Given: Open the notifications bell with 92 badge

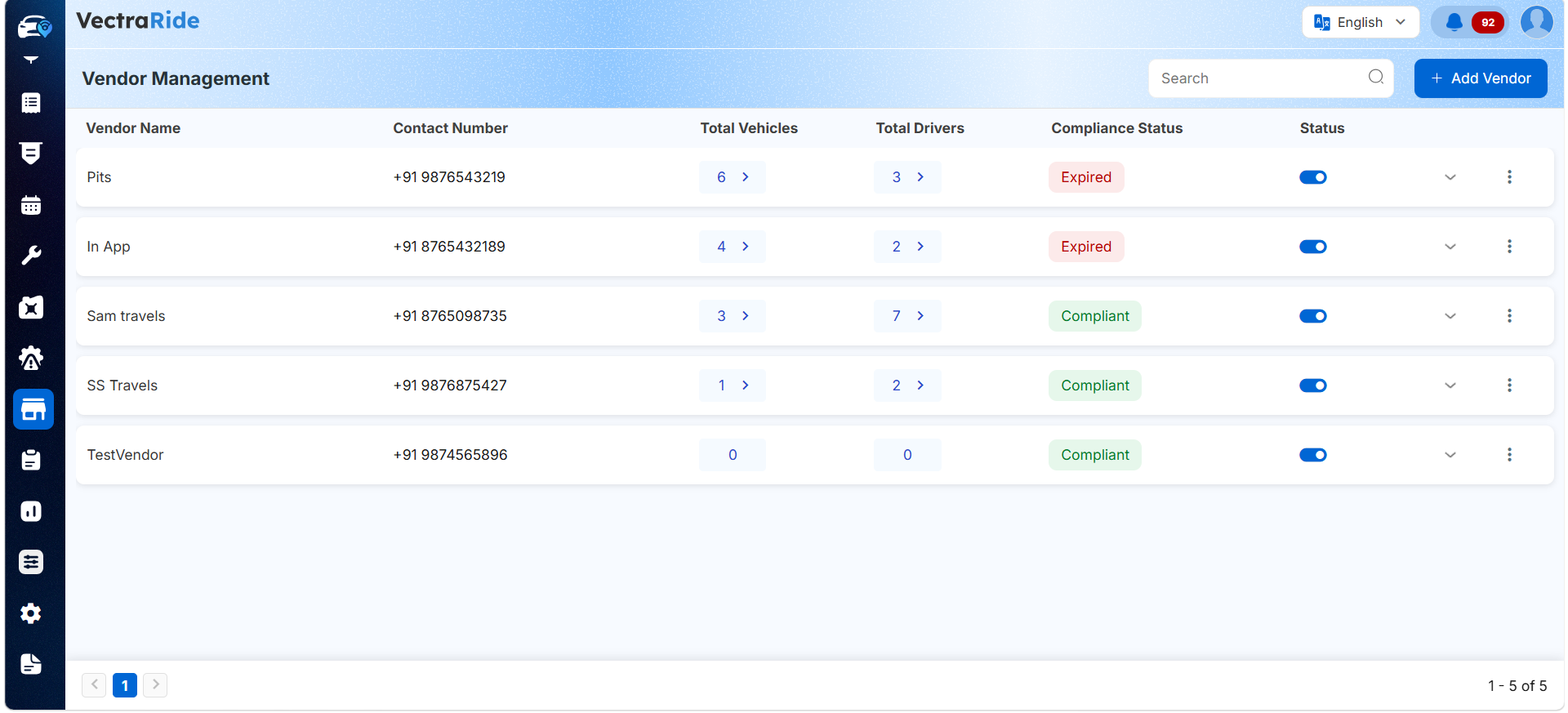Looking at the screenshot, I should (1470, 22).
